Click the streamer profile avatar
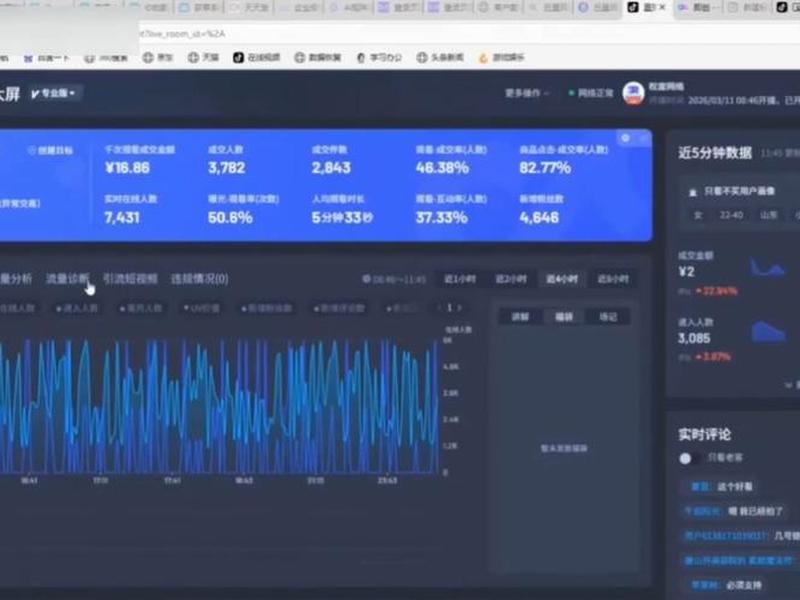The width and height of the screenshot is (800, 600). point(633,93)
